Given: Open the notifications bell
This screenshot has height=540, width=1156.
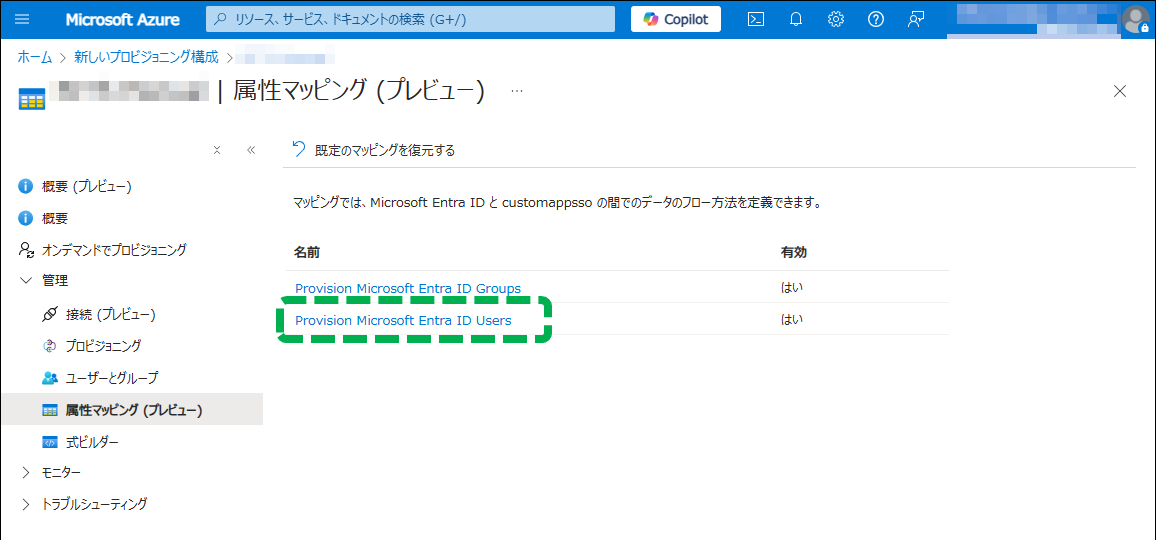Looking at the screenshot, I should [795, 20].
